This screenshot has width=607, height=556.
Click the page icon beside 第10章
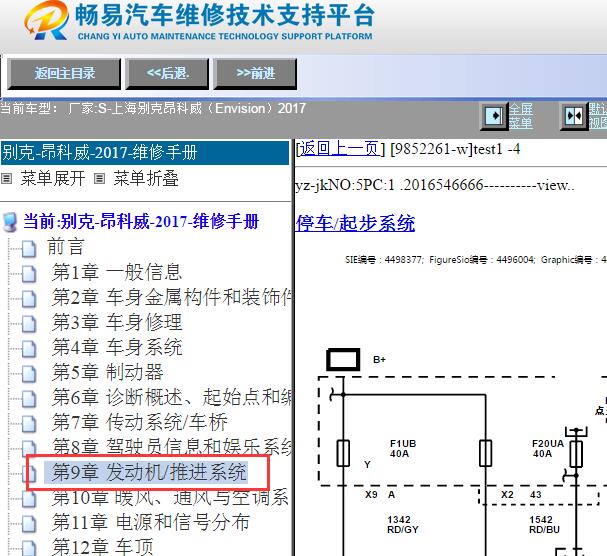[x=29, y=499]
